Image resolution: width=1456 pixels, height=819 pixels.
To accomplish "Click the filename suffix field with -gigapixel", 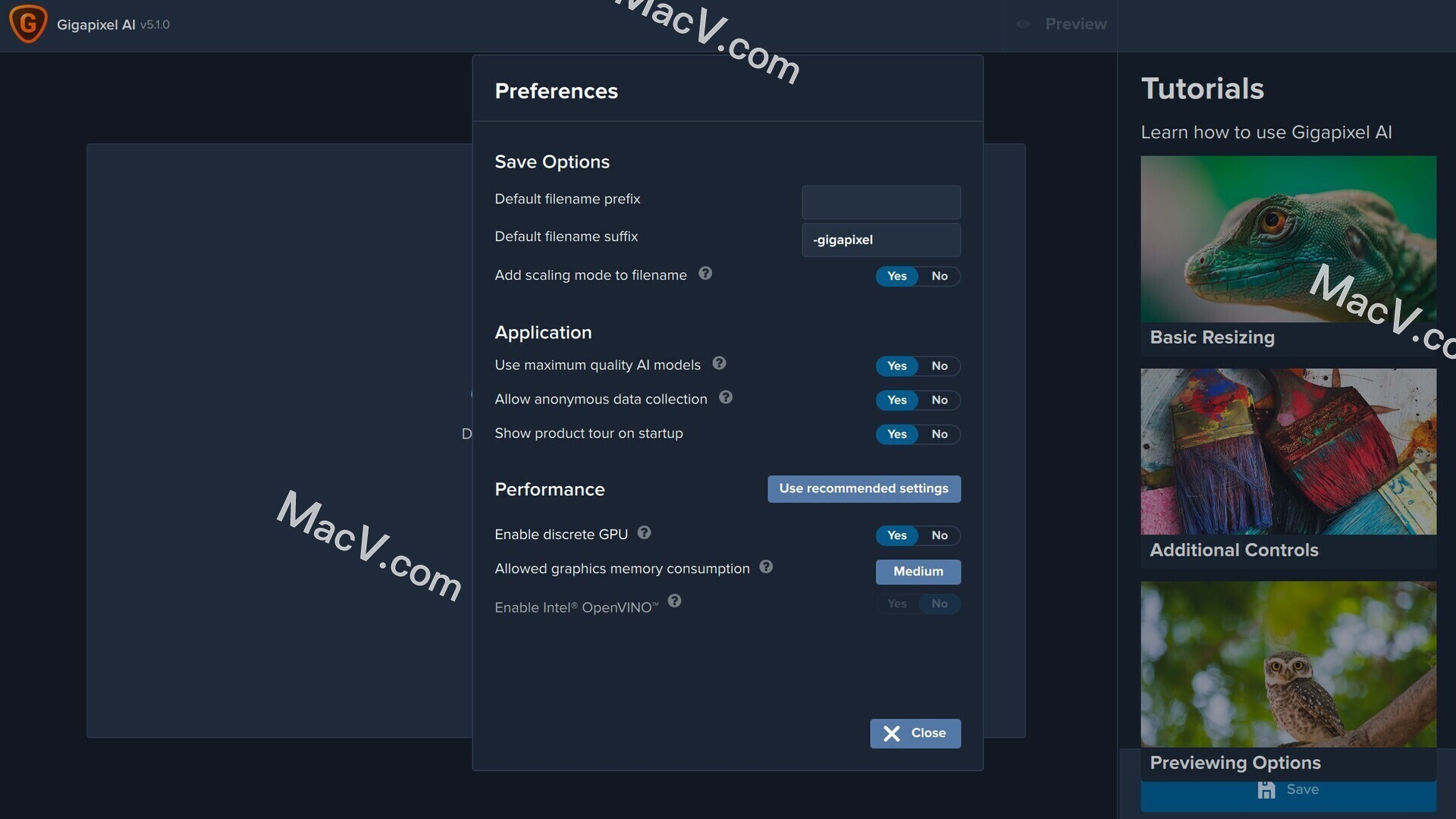I will point(880,240).
